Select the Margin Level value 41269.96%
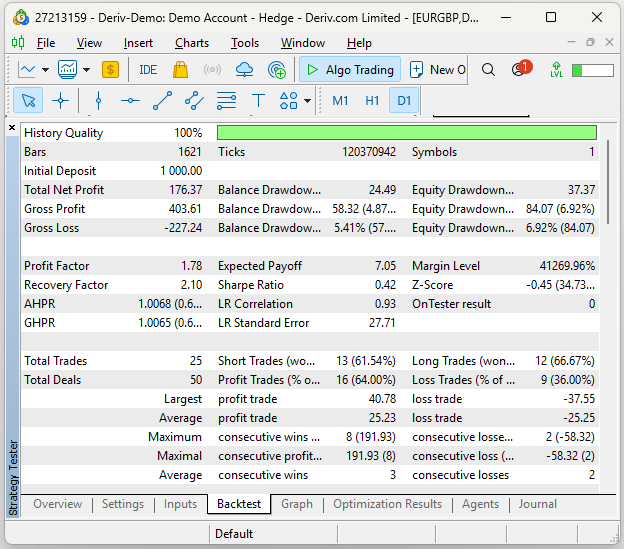 click(x=567, y=266)
